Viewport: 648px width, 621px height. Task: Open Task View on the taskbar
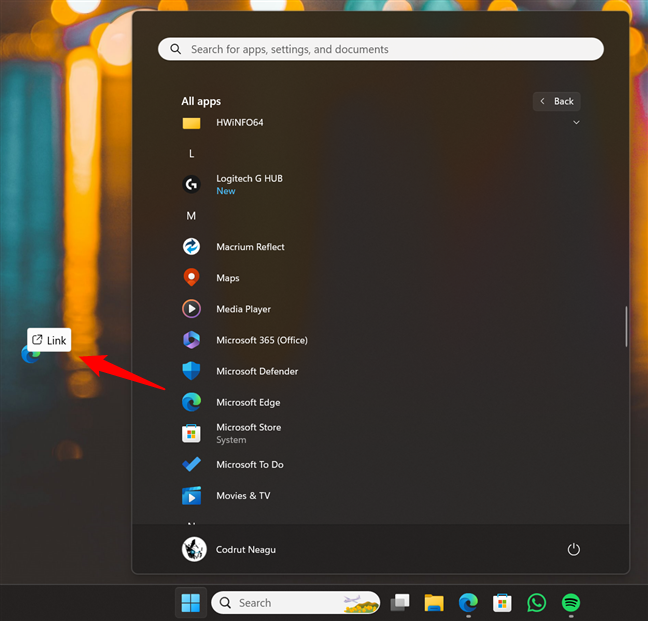[400, 603]
